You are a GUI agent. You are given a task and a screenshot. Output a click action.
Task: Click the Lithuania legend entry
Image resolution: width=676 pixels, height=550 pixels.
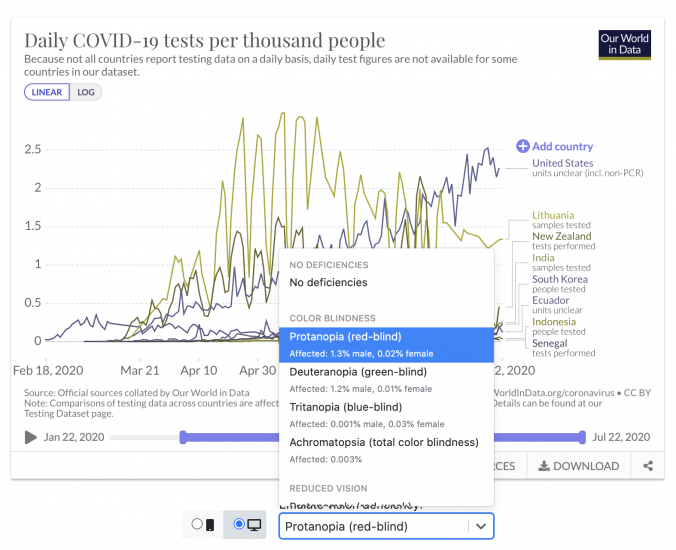(553, 215)
